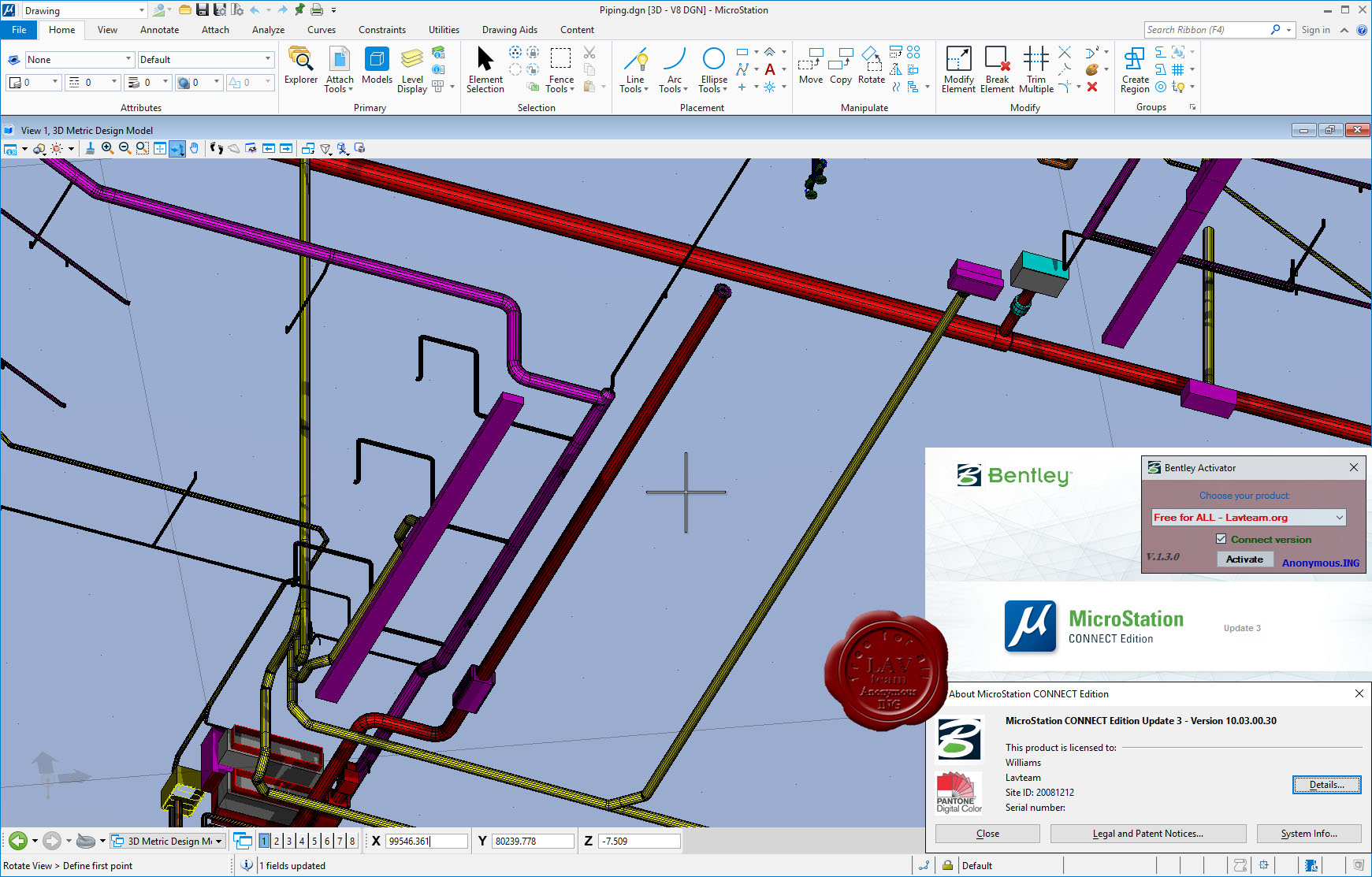1372x877 pixels.
Task: Select Place Text tool (red A)
Action: [770, 69]
